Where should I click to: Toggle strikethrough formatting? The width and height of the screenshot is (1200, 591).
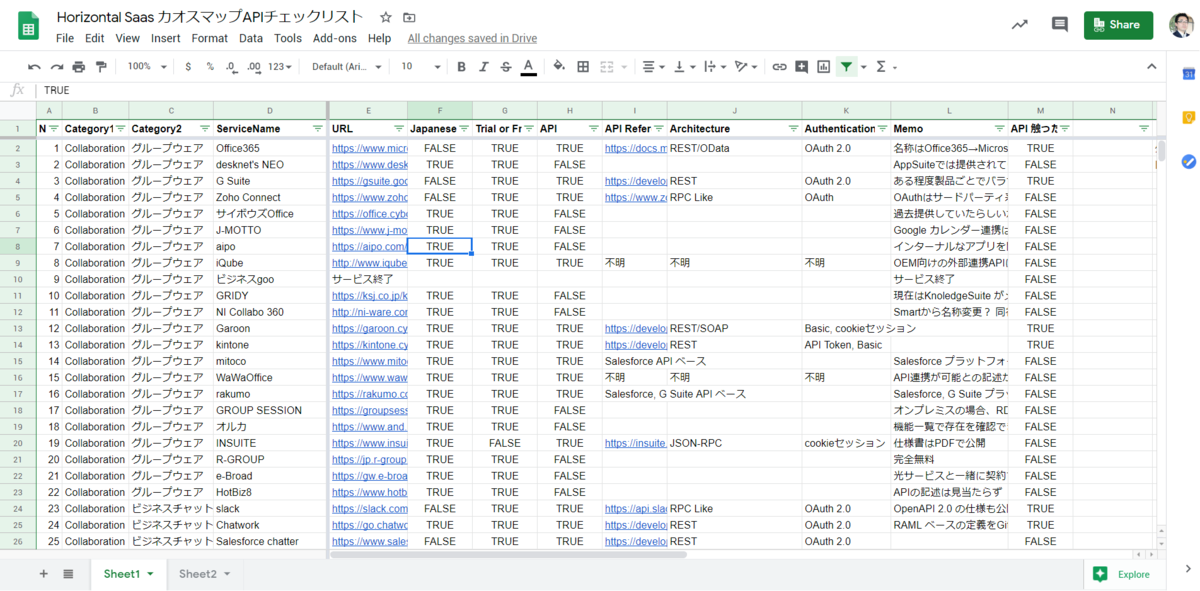click(x=505, y=67)
